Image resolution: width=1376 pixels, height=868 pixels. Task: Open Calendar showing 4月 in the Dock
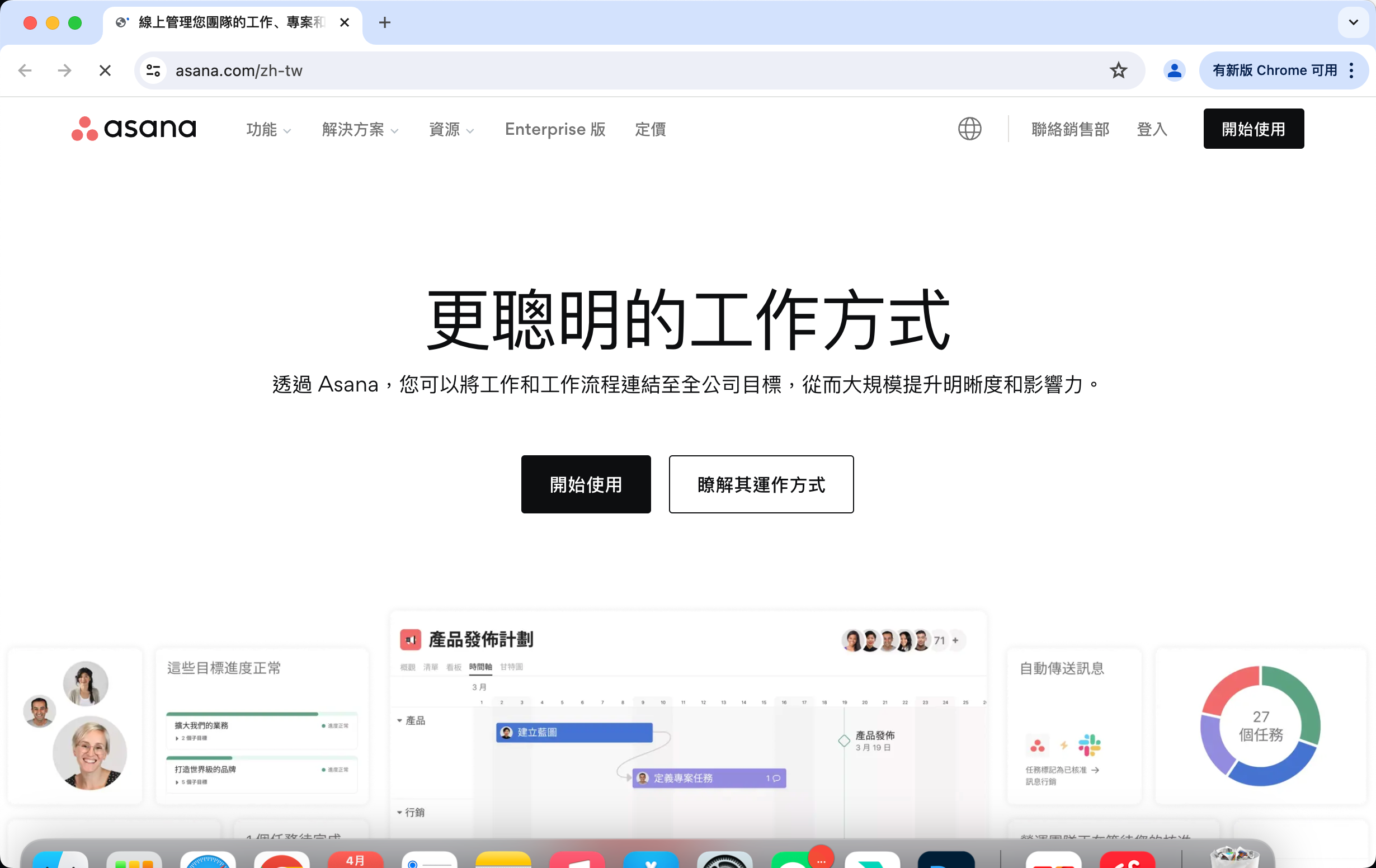pyautogui.click(x=355, y=860)
